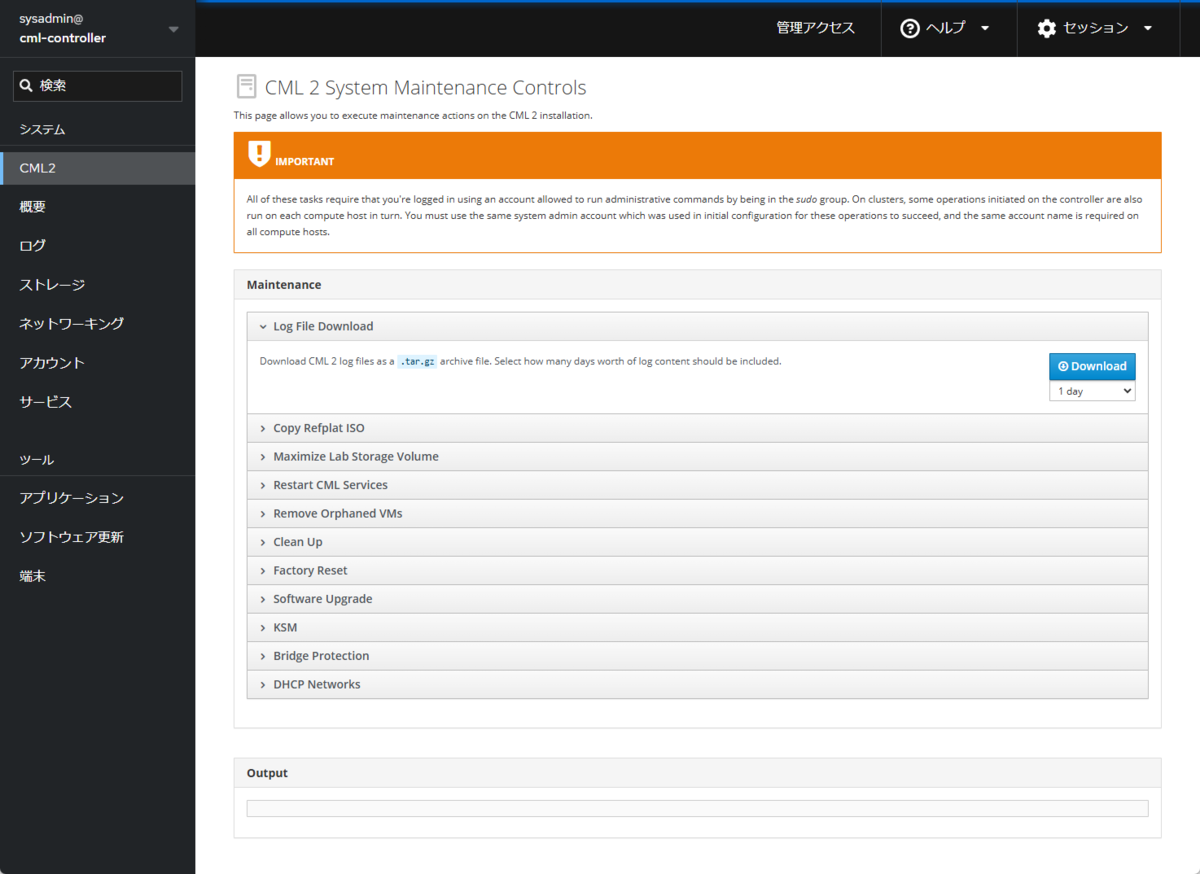The height and width of the screenshot is (874, 1200).
Task: Open the セッション dropdown menu
Action: click(x=1095, y=28)
